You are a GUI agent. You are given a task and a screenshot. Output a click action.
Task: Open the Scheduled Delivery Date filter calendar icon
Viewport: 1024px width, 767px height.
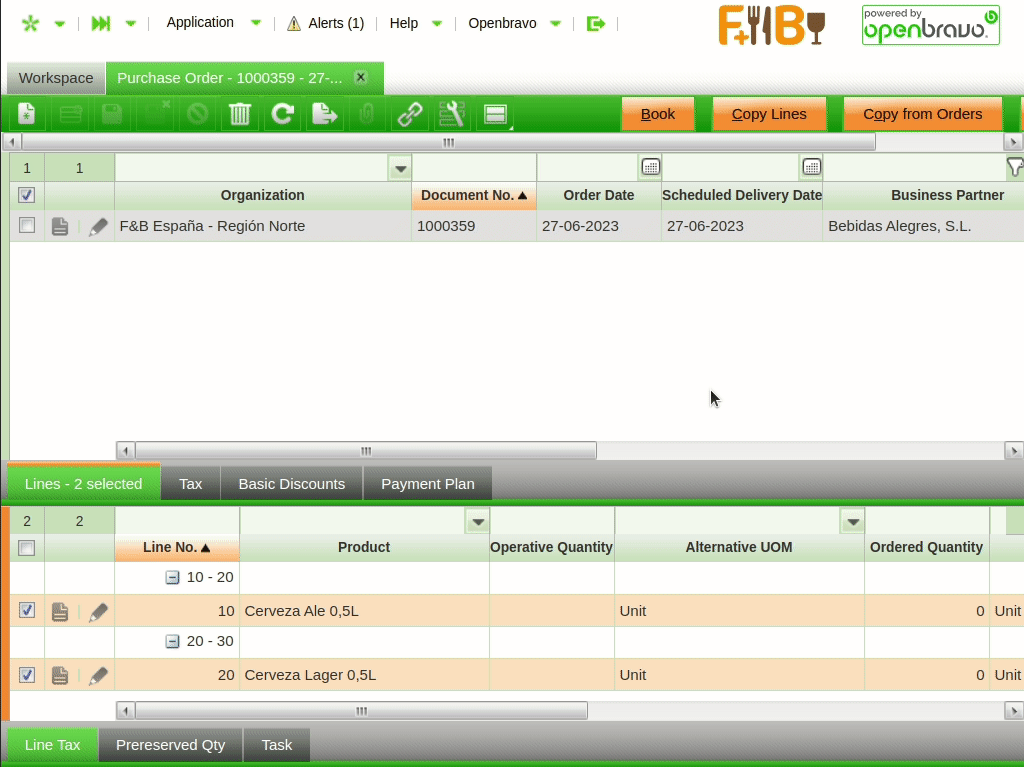(811, 167)
